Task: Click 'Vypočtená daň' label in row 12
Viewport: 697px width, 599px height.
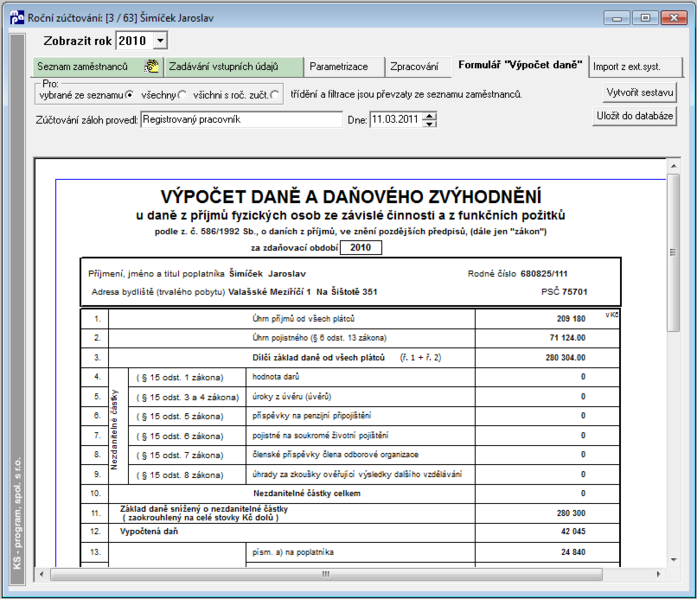Action: (x=149, y=531)
